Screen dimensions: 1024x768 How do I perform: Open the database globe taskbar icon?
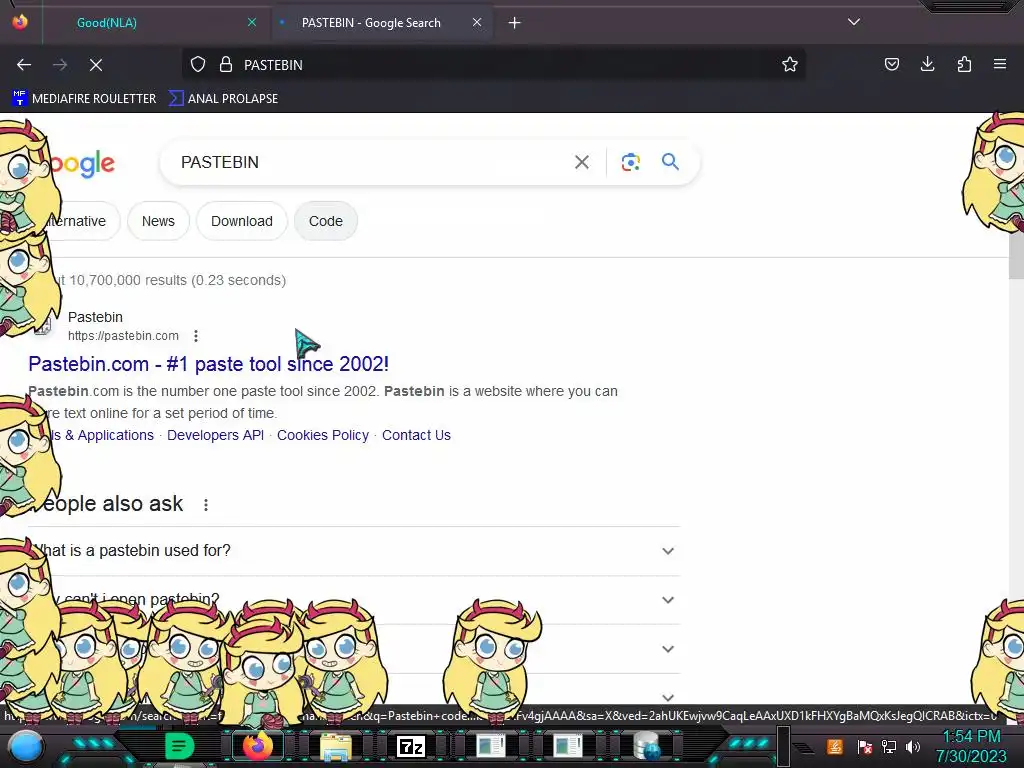(x=646, y=746)
